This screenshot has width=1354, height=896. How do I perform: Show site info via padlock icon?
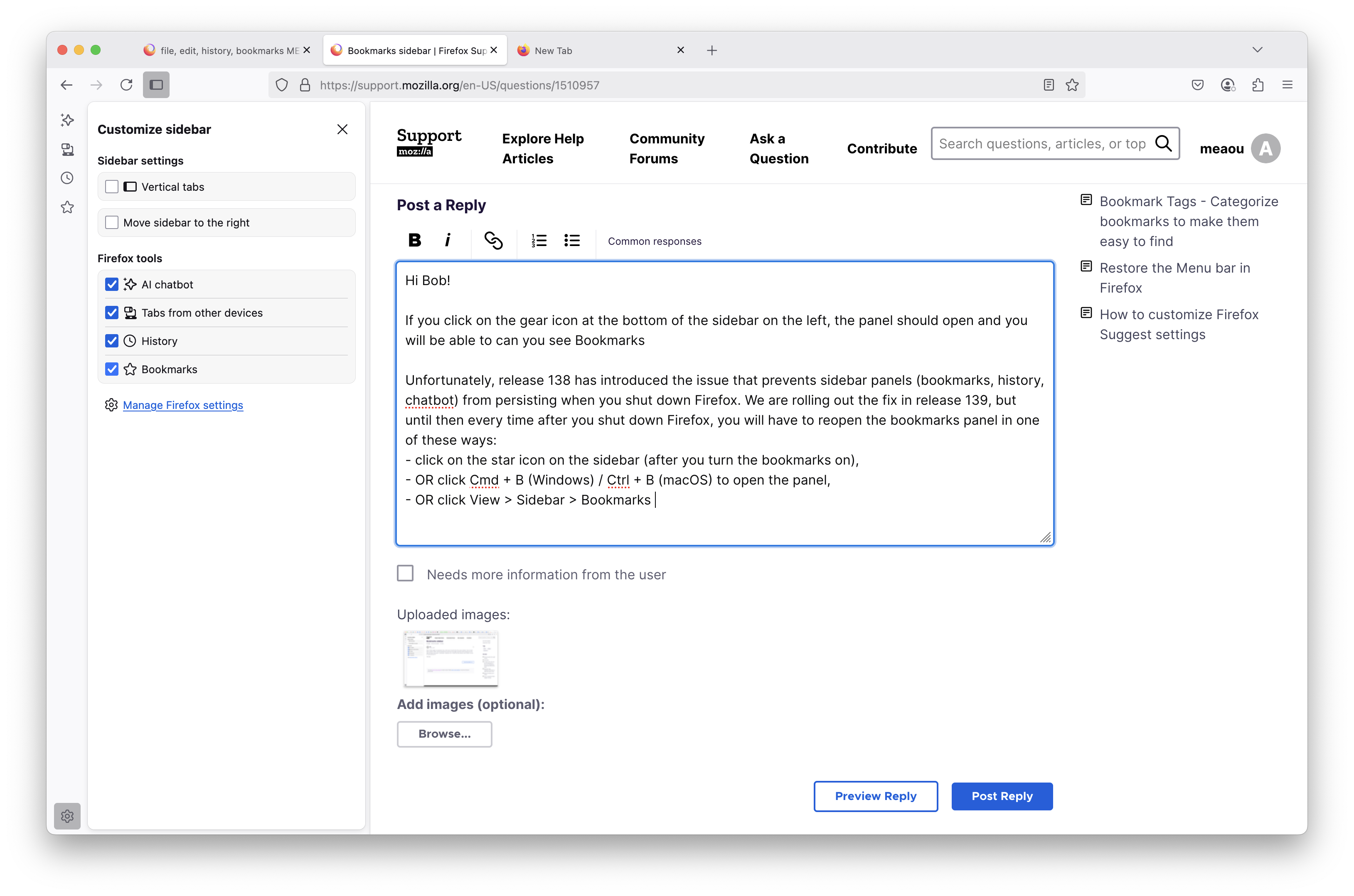[x=305, y=85]
